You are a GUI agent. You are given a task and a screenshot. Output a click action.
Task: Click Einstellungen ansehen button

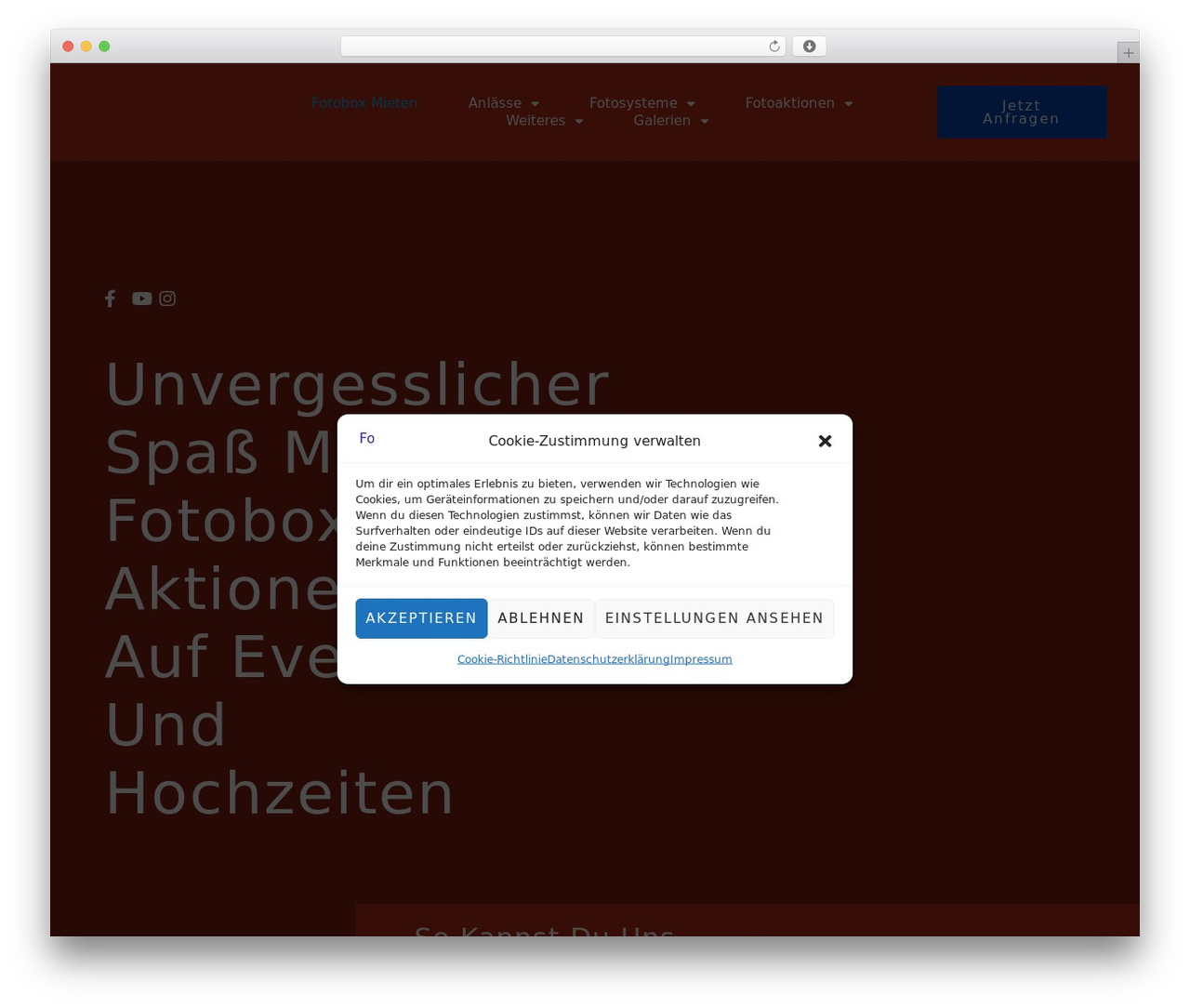714,618
